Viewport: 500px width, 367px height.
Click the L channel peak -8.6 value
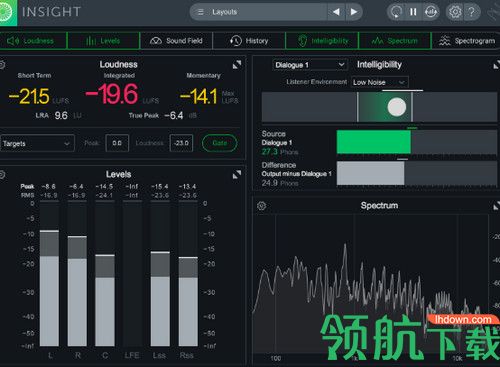point(49,186)
